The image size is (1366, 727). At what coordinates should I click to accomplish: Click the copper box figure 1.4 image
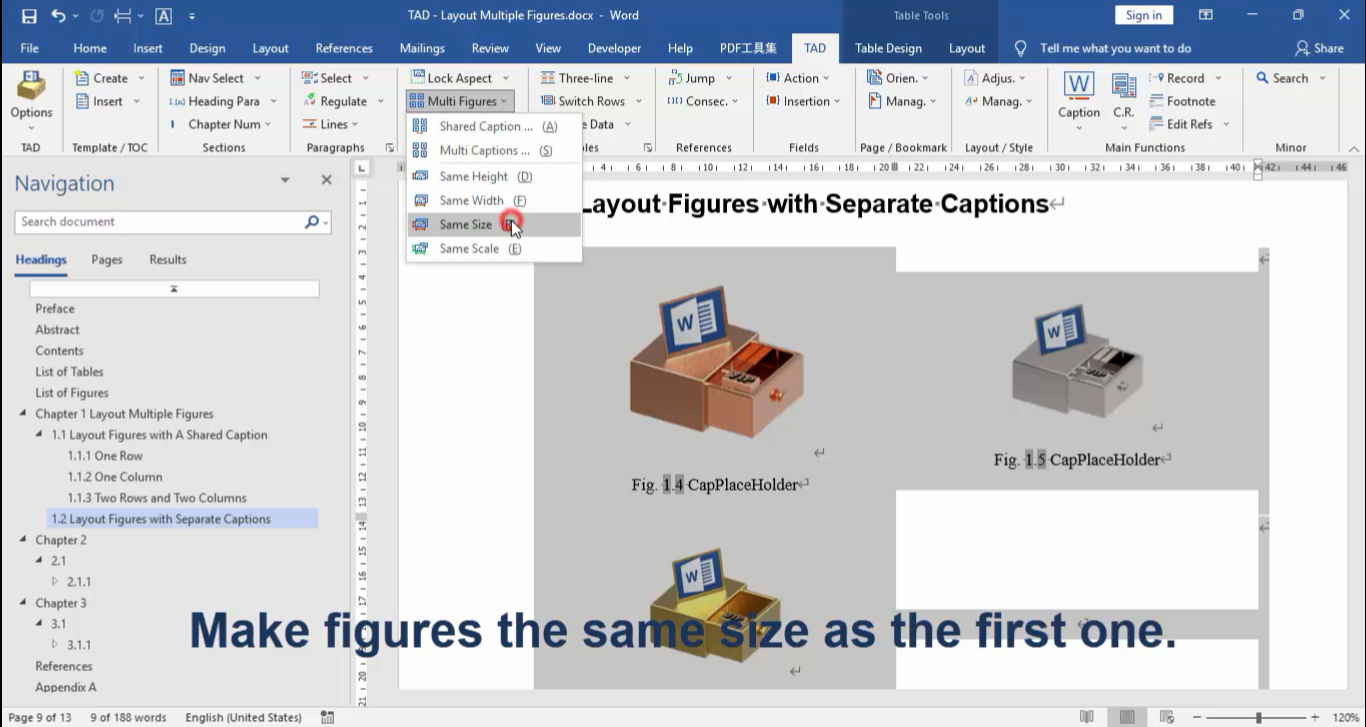click(717, 364)
